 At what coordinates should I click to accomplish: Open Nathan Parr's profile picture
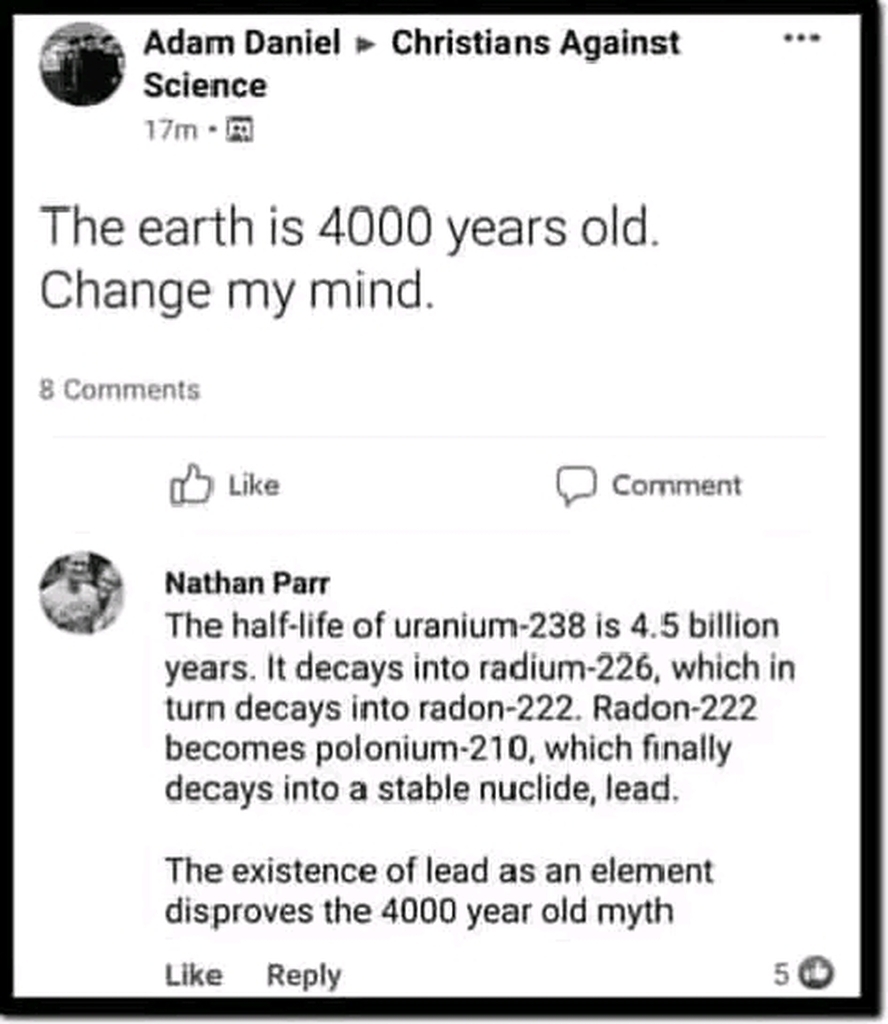[81, 592]
